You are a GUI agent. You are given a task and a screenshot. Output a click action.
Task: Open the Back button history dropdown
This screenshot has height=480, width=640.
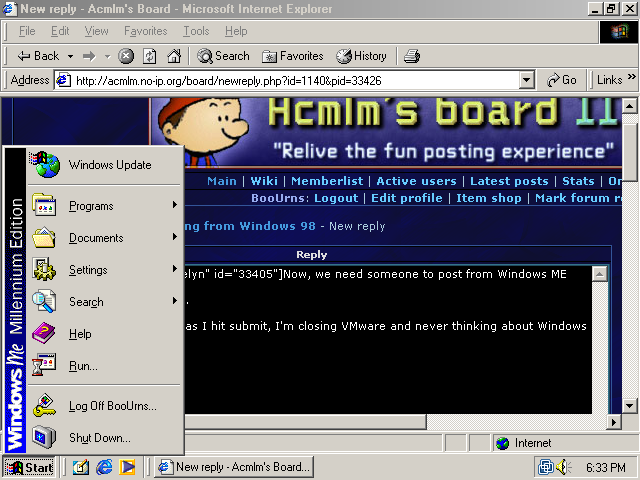point(70,56)
